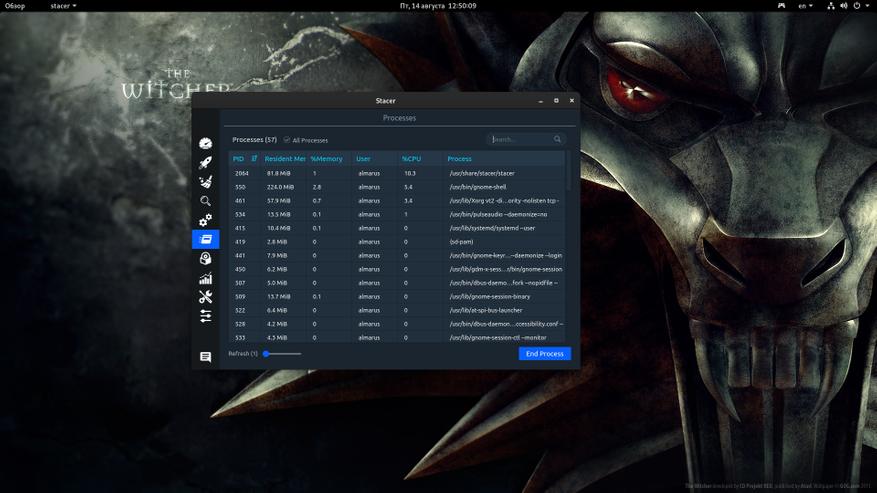The image size is (877, 493).
Task: Select the /usr/share/stacer/stacer process row
Action: click(x=397, y=173)
